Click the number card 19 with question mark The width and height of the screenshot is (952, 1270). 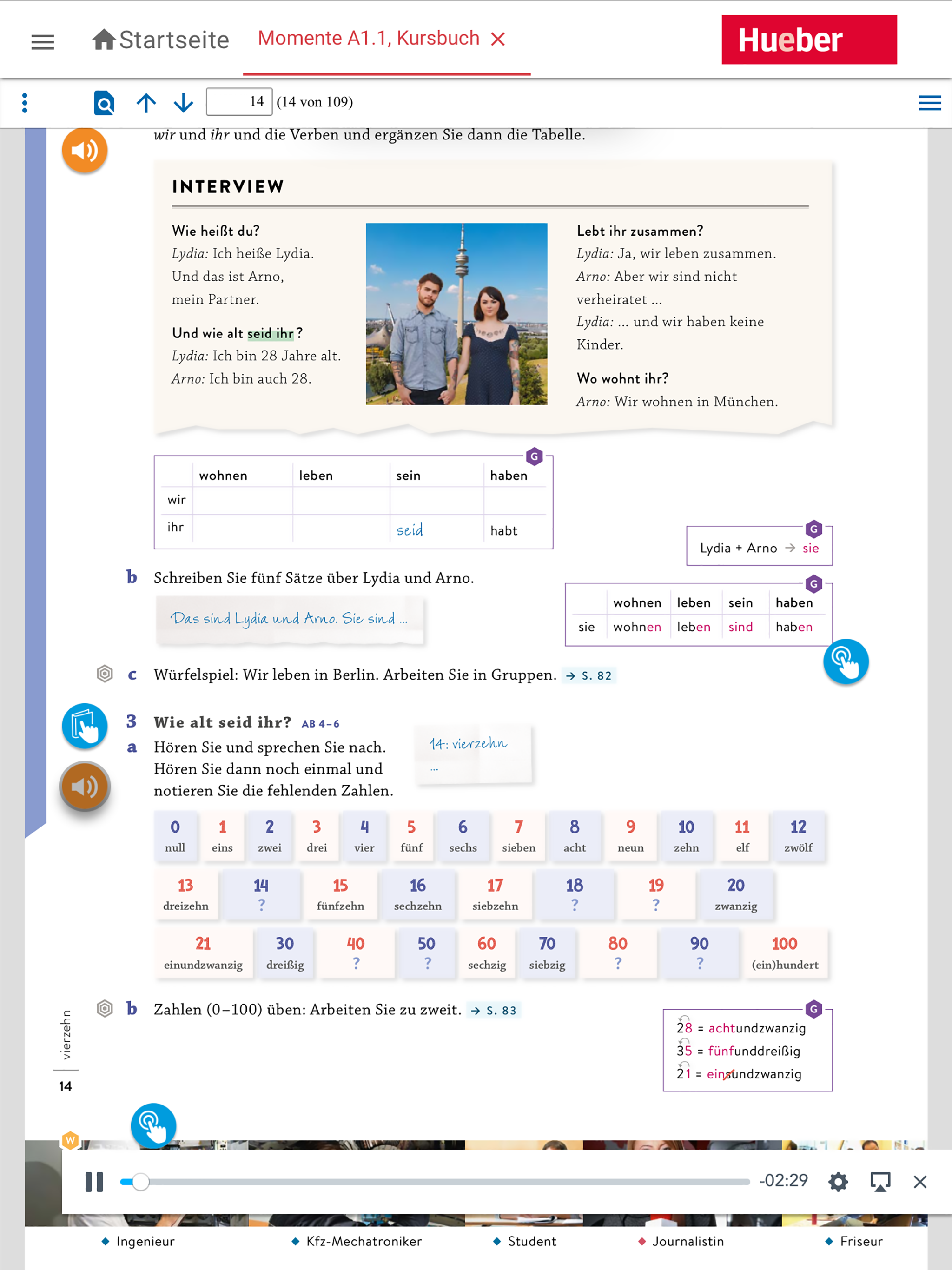click(x=656, y=894)
